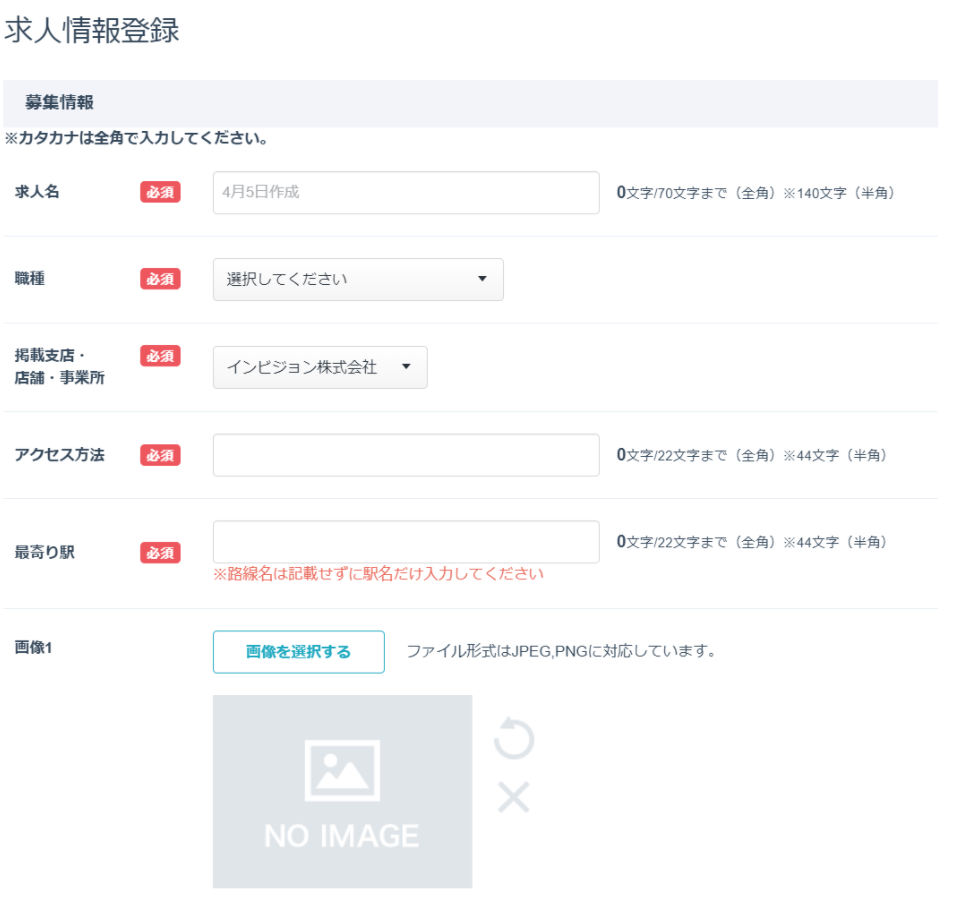This screenshot has width=963, height=902.
Task: Click the 求人情報登録 page title
Action: pos(92,30)
